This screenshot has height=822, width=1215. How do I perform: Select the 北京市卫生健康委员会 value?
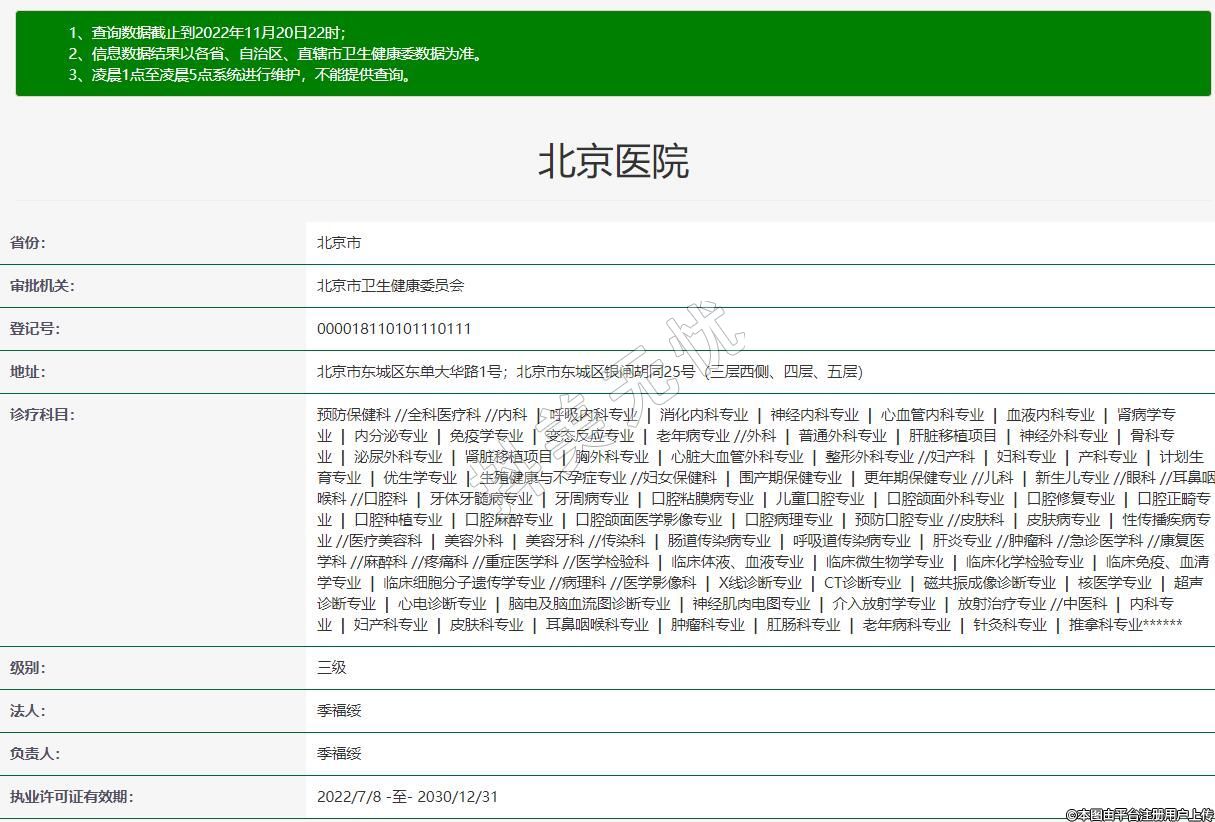390,286
